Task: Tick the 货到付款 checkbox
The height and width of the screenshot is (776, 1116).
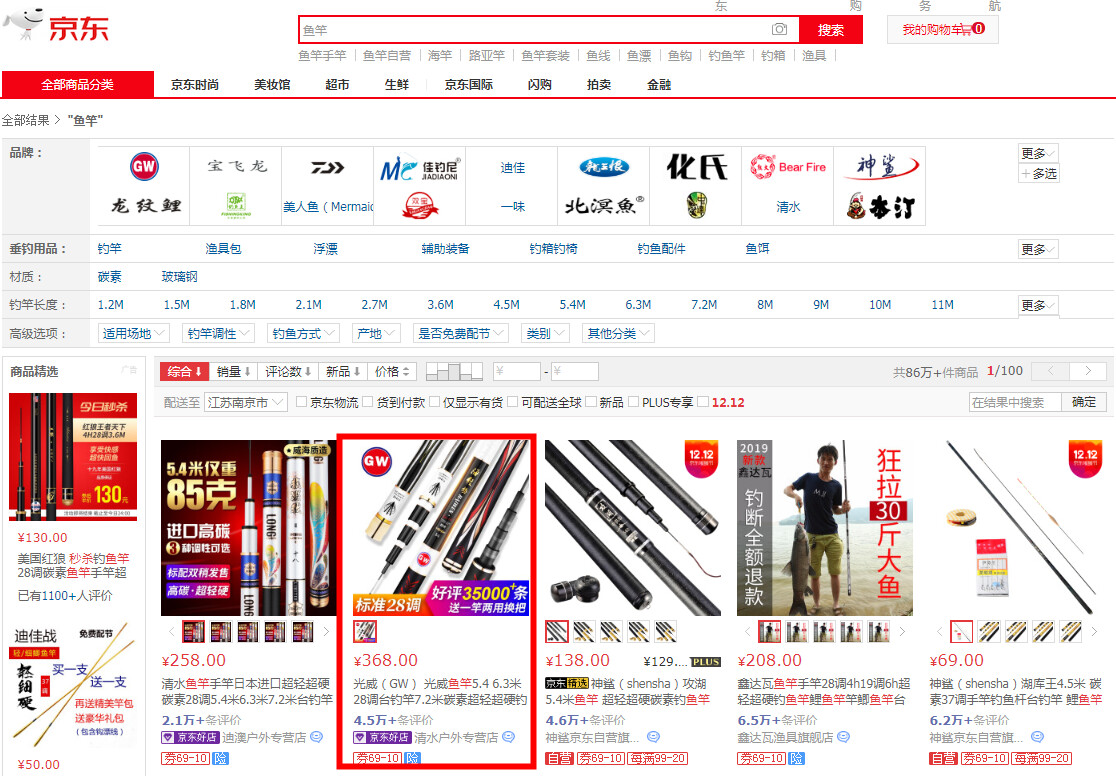Action: 367,403
